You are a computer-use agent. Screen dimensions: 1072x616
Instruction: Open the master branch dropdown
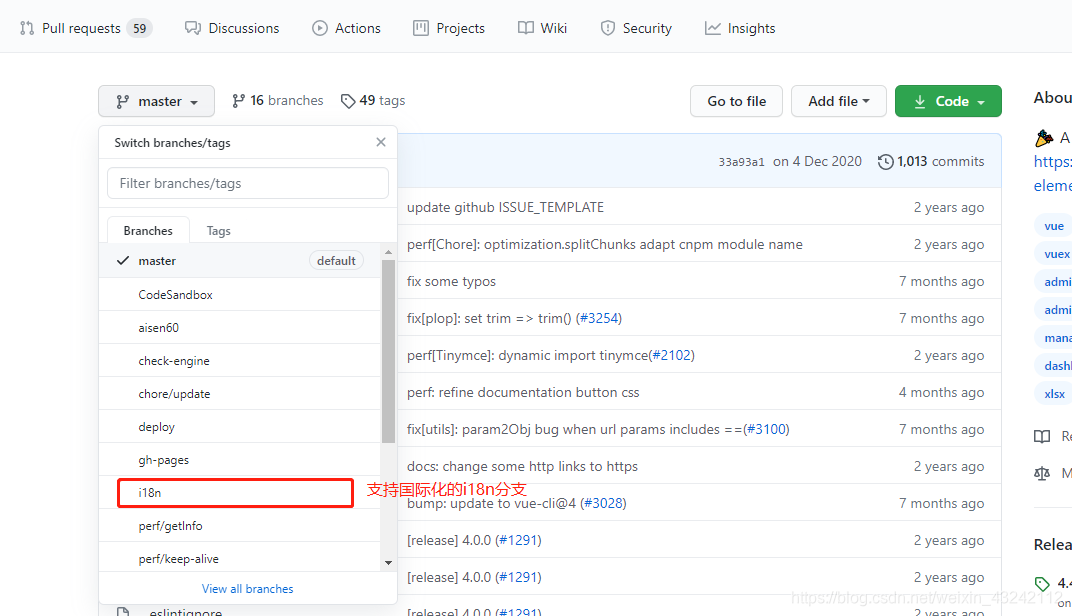[157, 101]
